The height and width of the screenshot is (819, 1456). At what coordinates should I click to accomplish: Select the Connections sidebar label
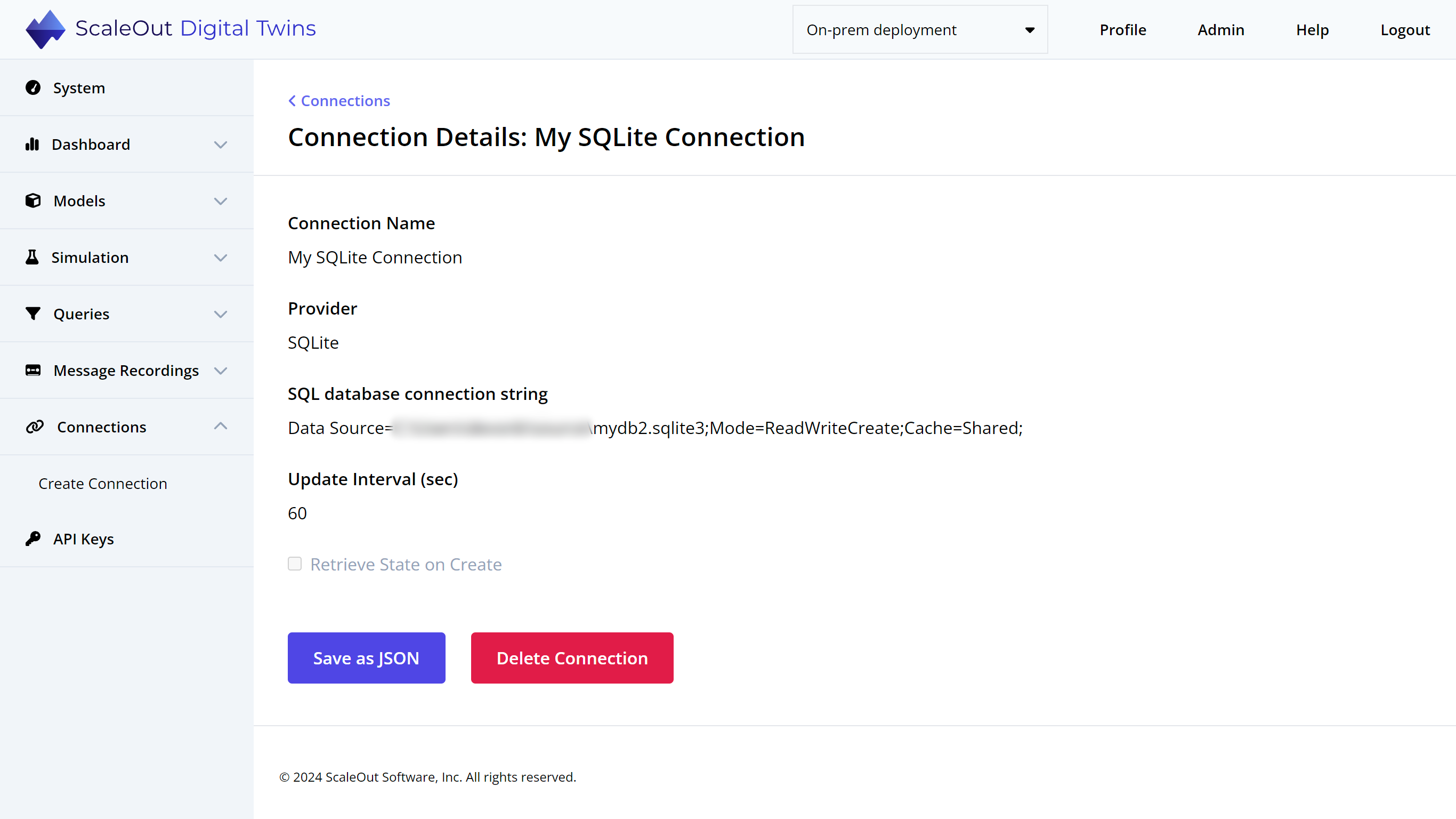102,427
